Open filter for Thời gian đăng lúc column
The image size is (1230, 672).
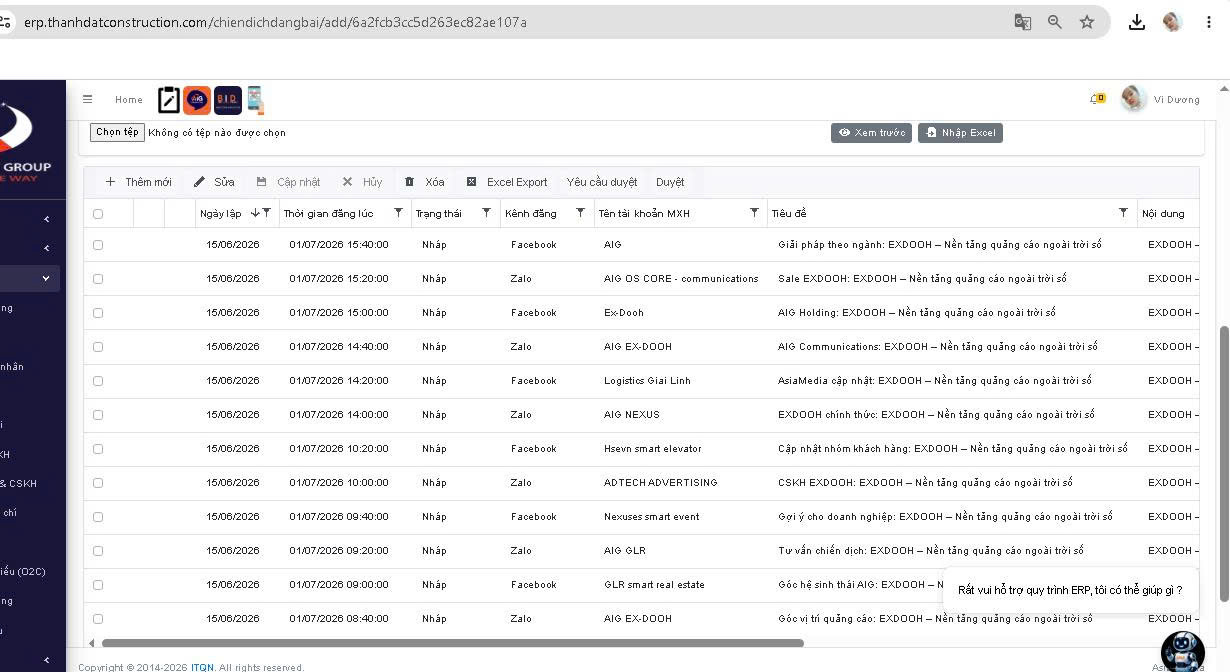[x=399, y=213]
